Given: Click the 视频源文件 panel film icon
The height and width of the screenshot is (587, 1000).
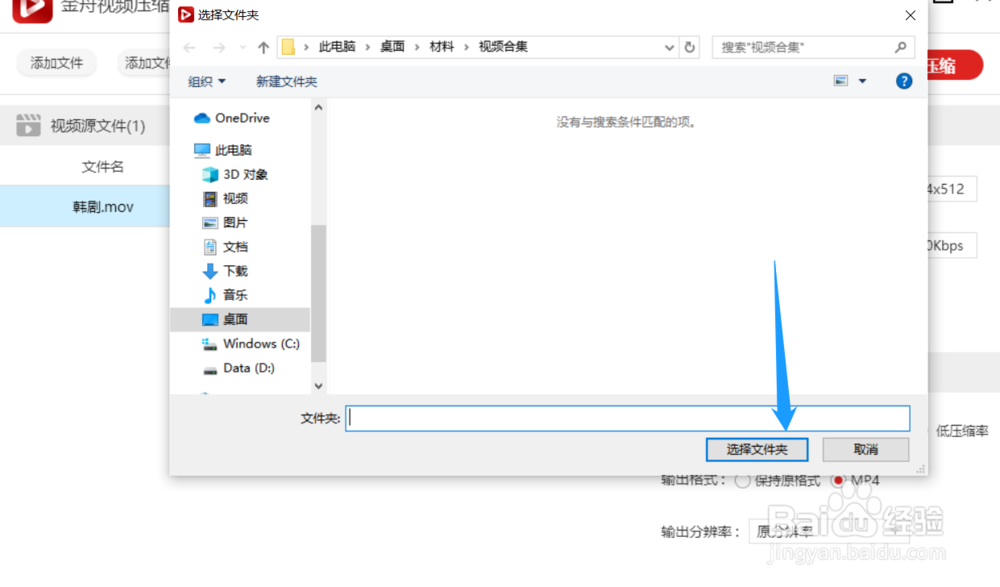Looking at the screenshot, I should (x=28, y=124).
